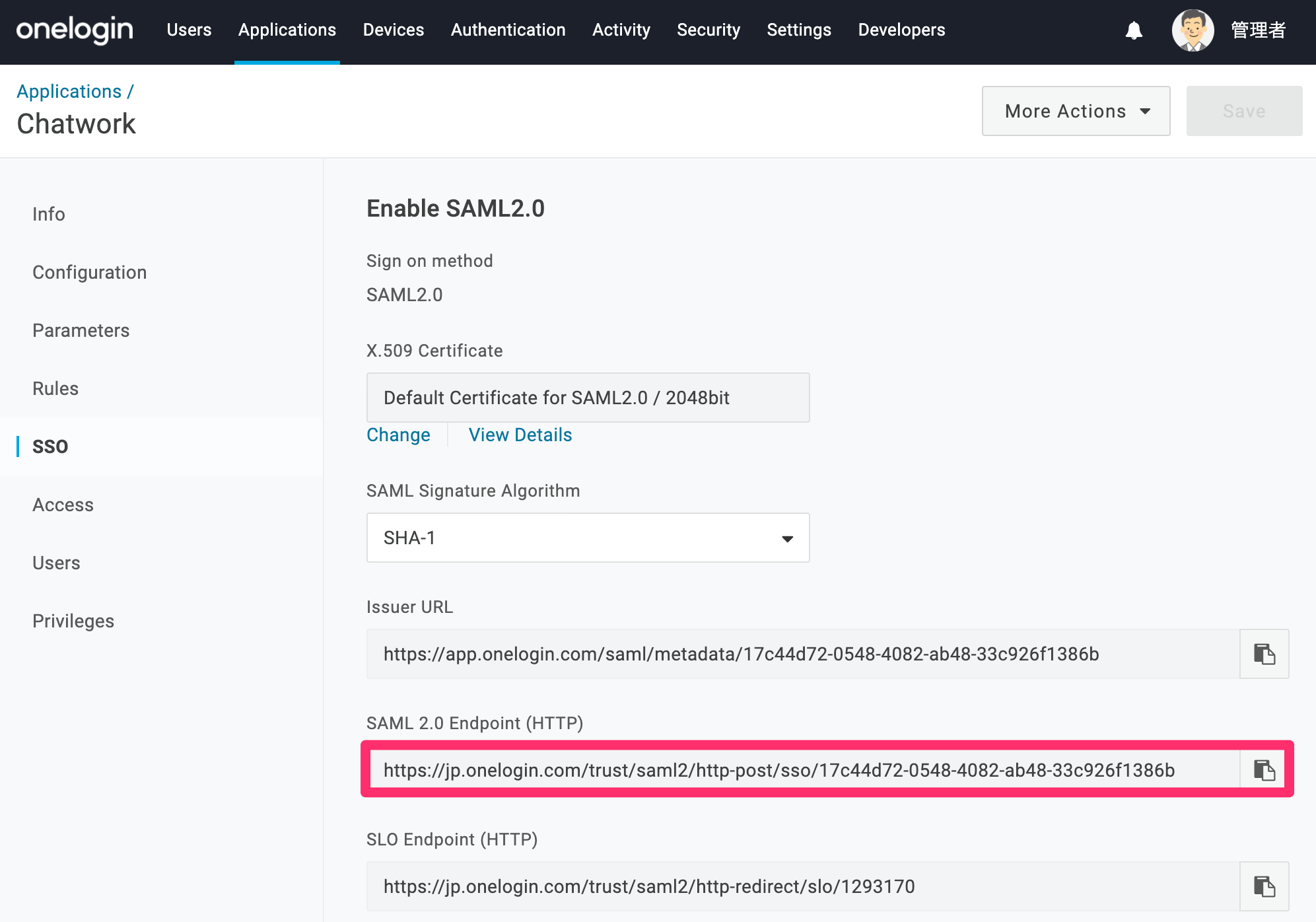Click the SAML2.0 sign on method value
The width and height of the screenshot is (1316, 922).
coord(405,295)
